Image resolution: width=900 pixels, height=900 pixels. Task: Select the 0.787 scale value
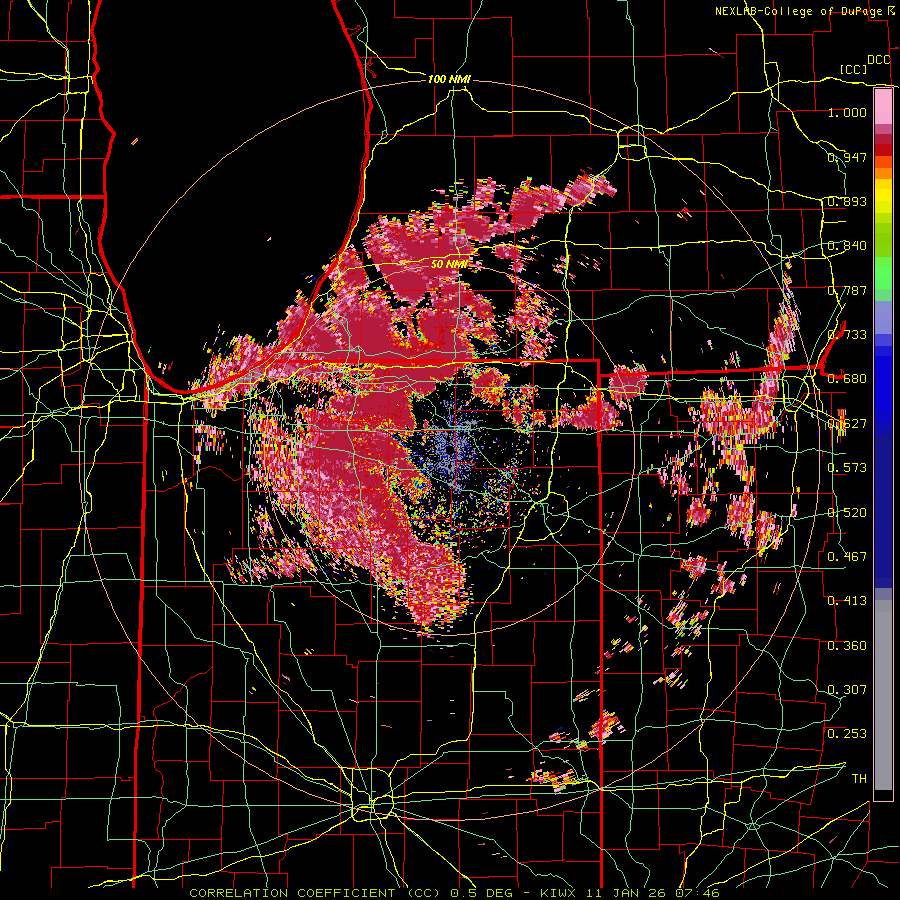coord(847,290)
